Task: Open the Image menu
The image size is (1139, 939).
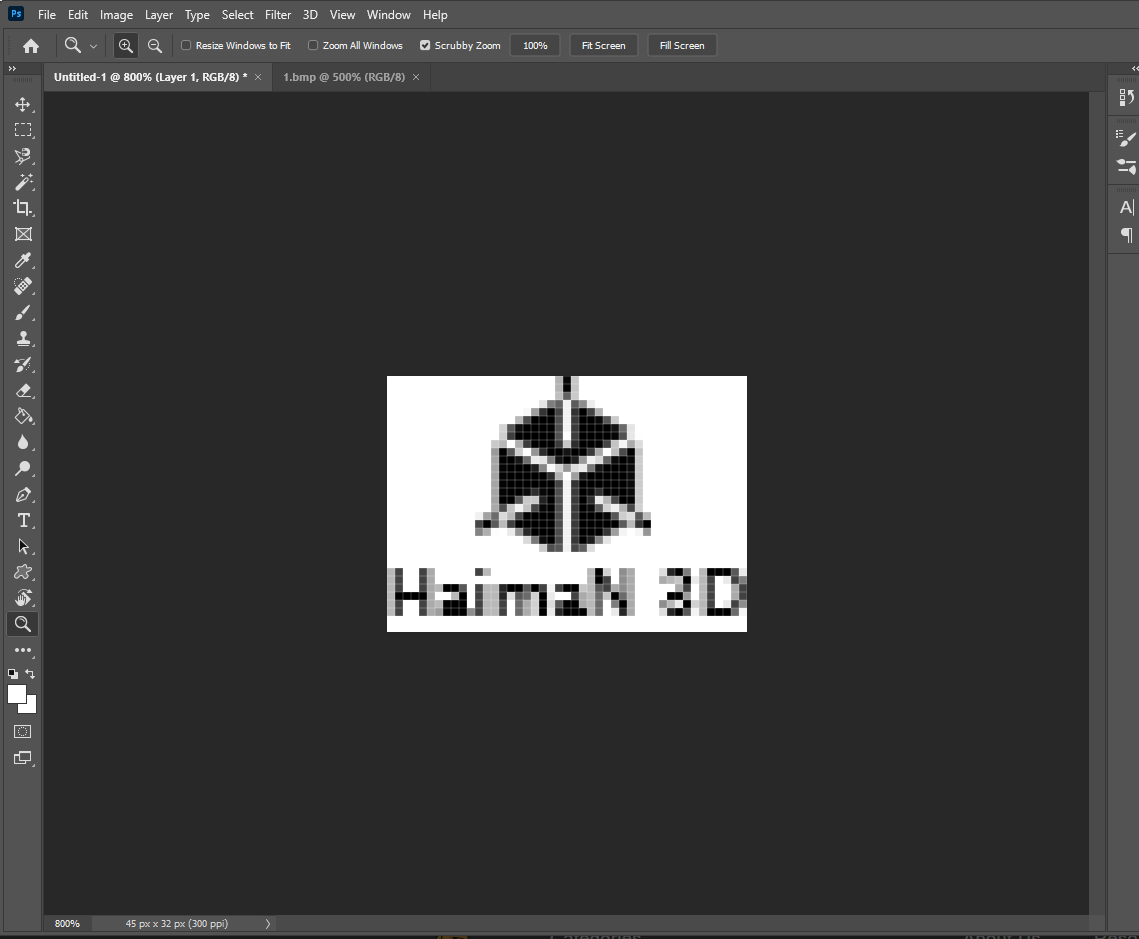Action: pyautogui.click(x=116, y=15)
